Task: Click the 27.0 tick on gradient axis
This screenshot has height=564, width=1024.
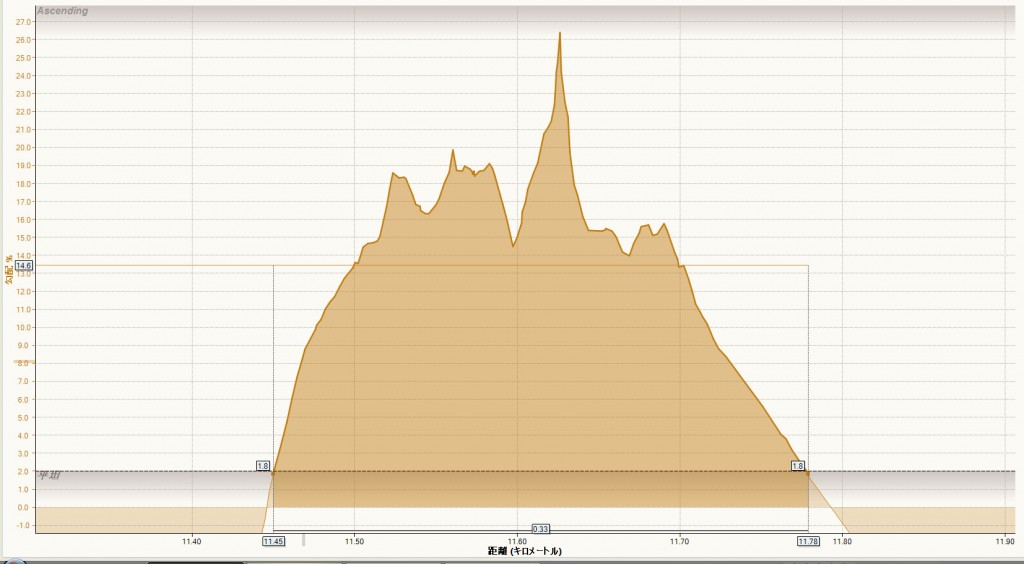Action: [x=24, y=21]
